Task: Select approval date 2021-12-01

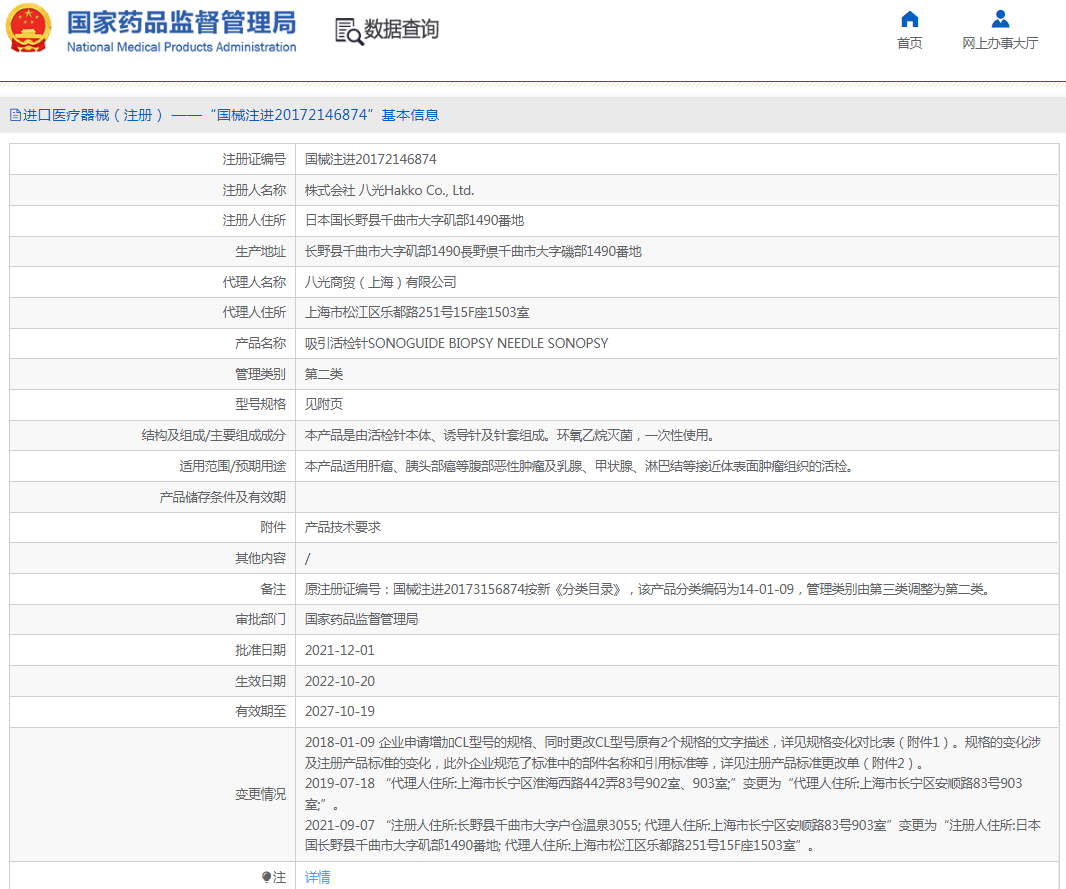Action: point(339,650)
